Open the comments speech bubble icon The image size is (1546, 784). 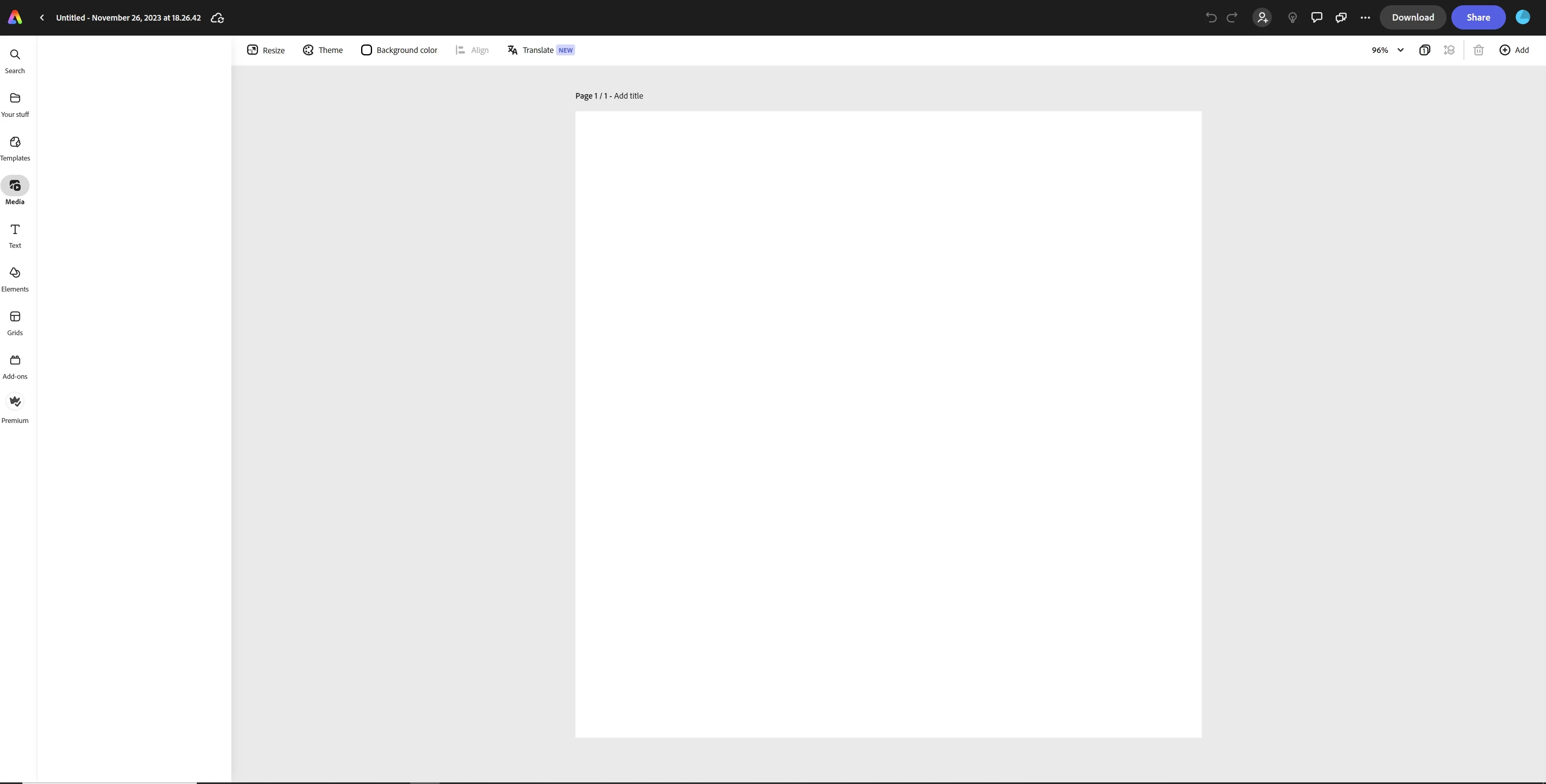point(1316,17)
